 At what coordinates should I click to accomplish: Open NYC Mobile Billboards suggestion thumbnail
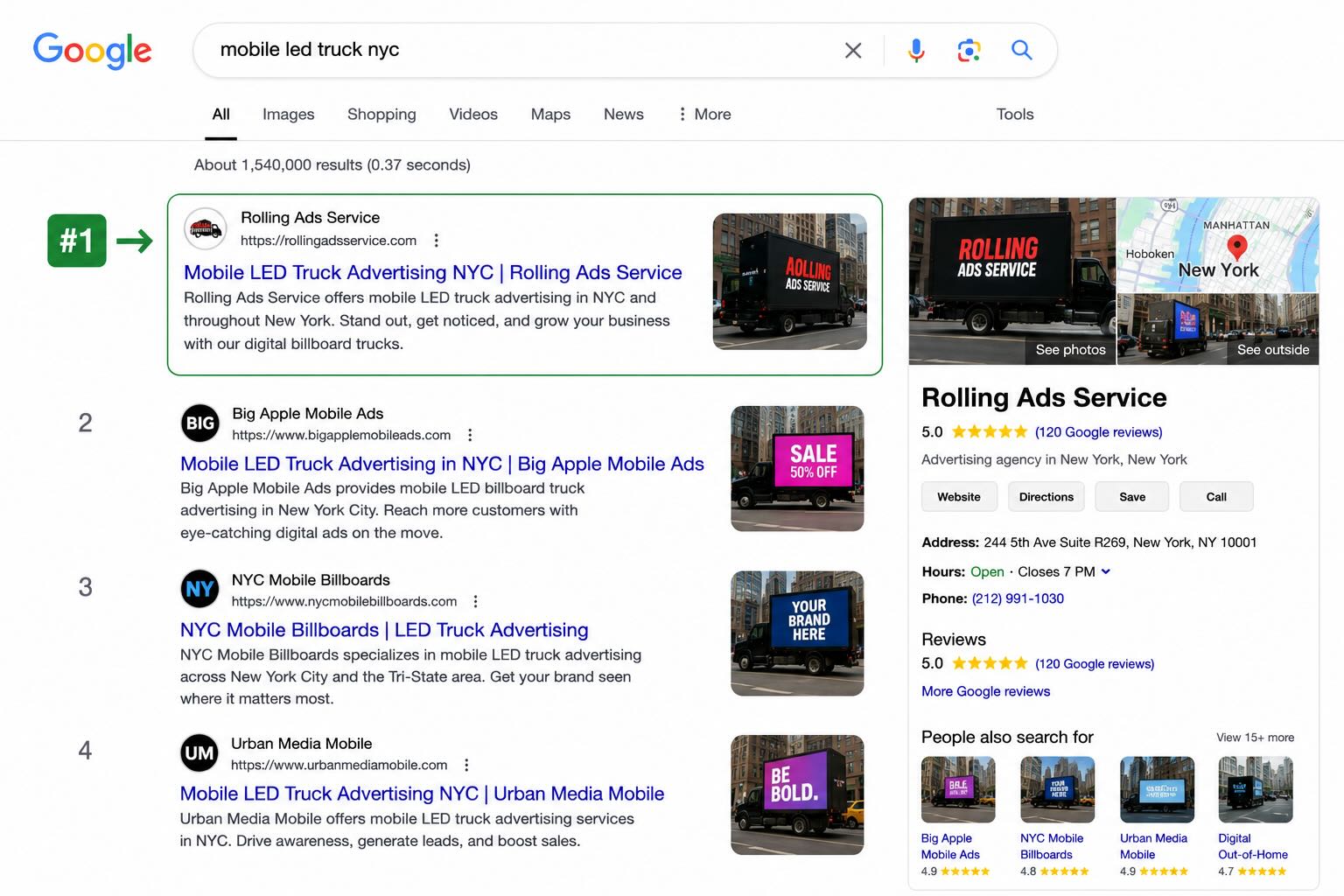click(x=1057, y=789)
